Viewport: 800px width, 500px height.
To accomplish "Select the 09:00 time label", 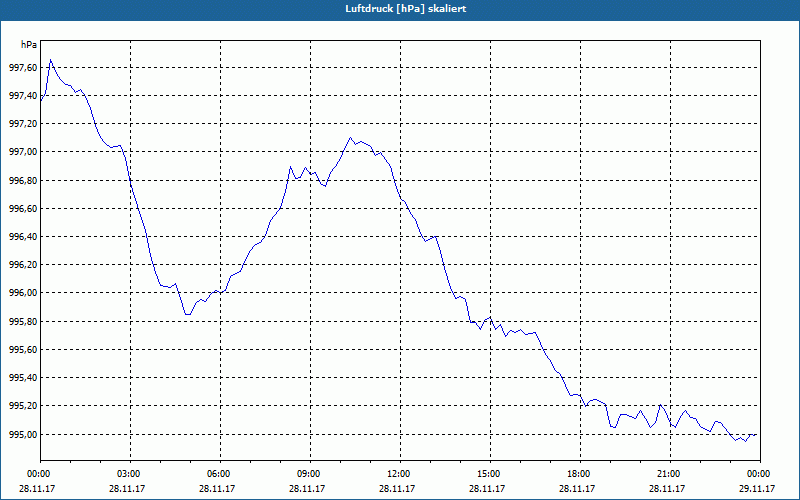I will pyautogui.click(x=307, y=473).
